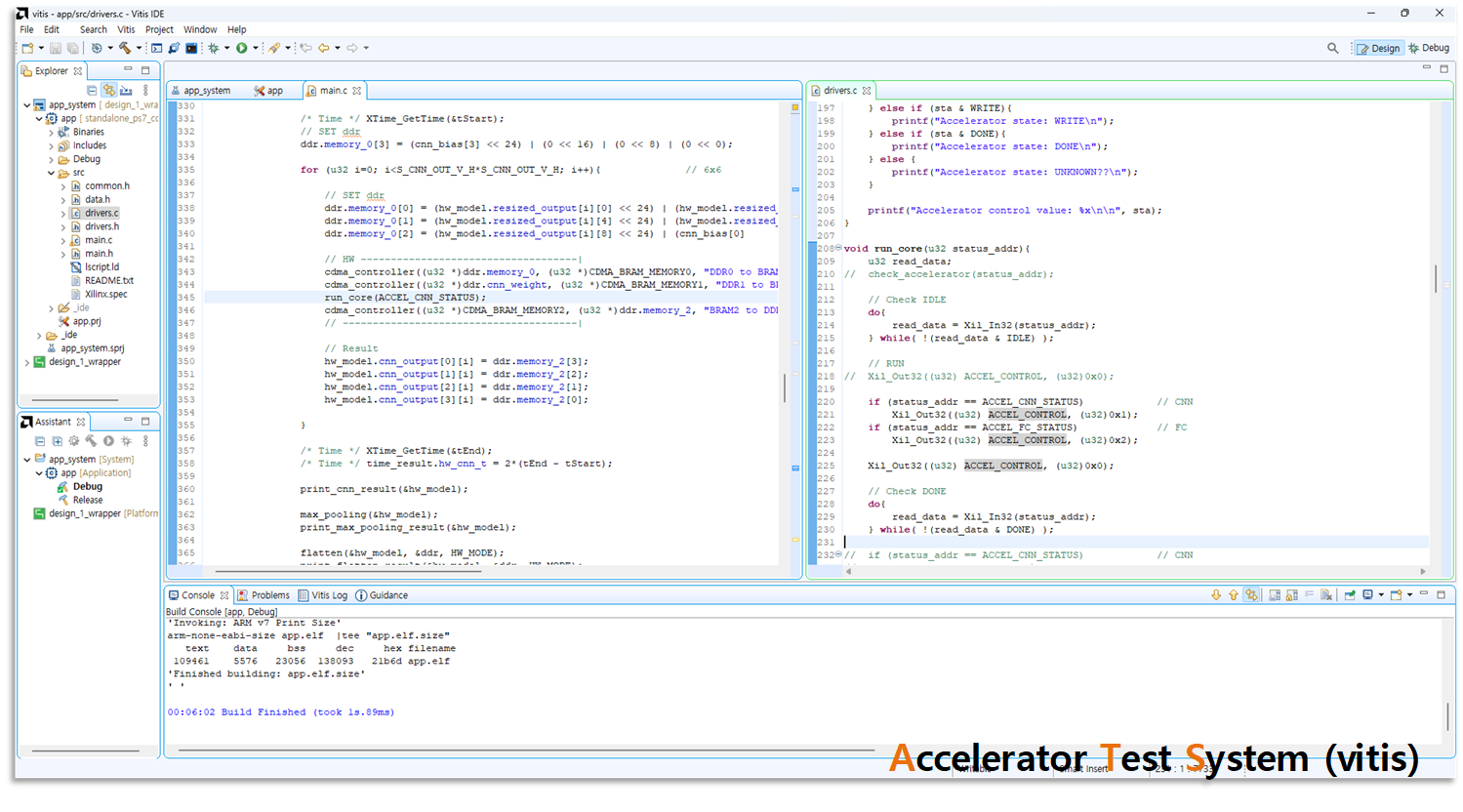Click the Search magnifier icon at top right
Screen dimensions: 1463x812
[1333, 48]
